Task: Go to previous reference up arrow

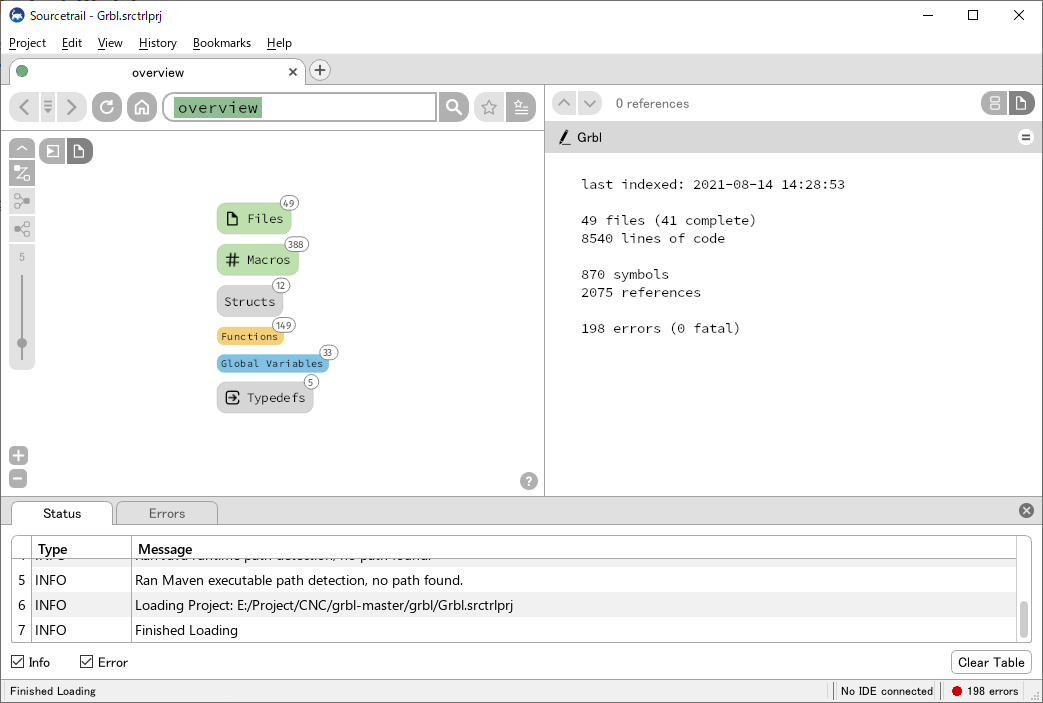Action: tap(564, 103)
